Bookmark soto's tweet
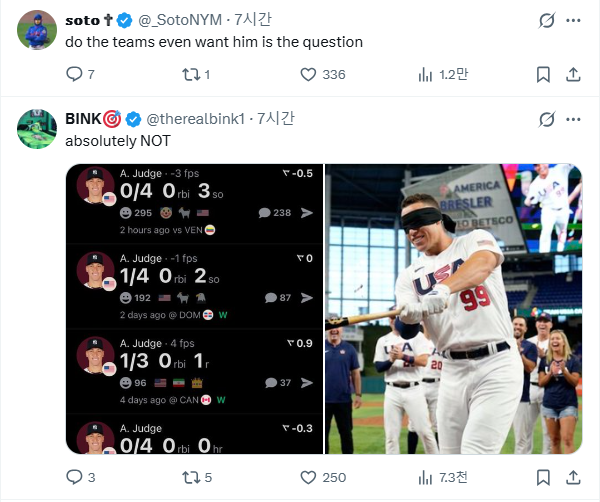600x502 pixels. click(543, 74)
